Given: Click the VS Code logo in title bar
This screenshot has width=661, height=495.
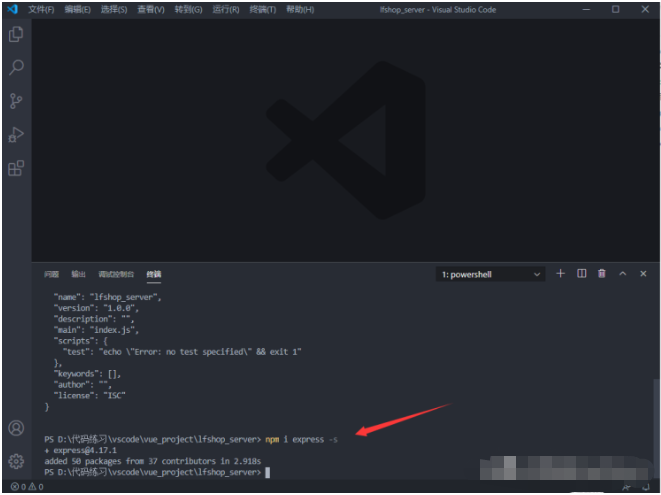Looking at the screenshot, I should (x=13, y=9).
